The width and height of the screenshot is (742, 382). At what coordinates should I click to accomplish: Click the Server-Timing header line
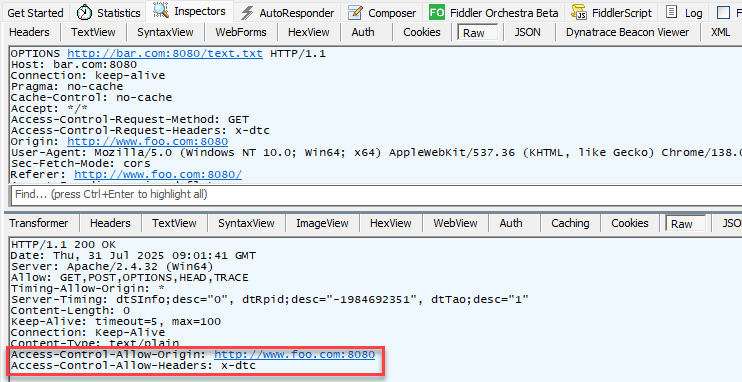click(x=269, y=299)
